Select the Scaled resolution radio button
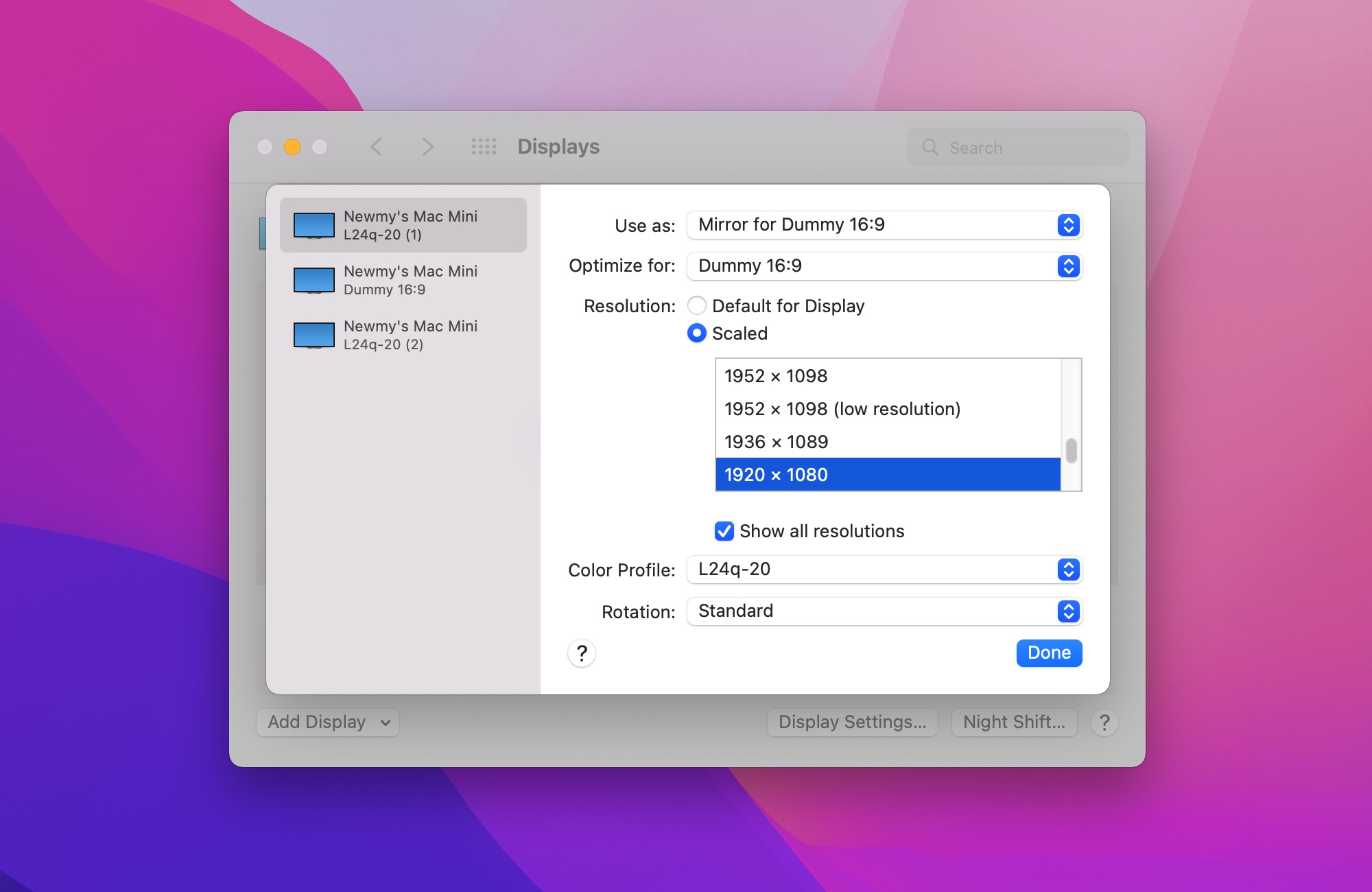The image size is (1372, 892). [697, 333]
